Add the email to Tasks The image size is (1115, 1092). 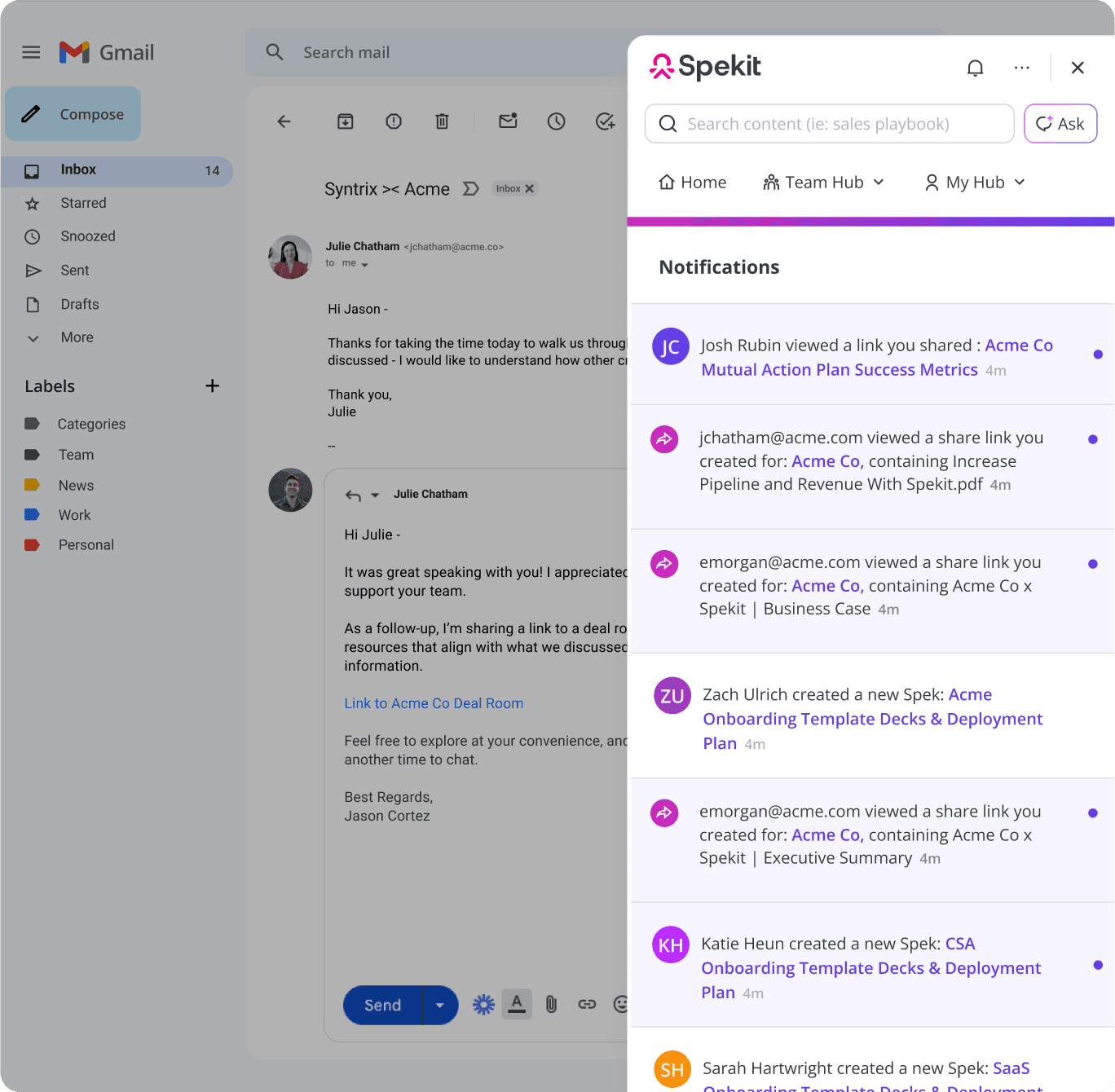click(x=606, y=121)
